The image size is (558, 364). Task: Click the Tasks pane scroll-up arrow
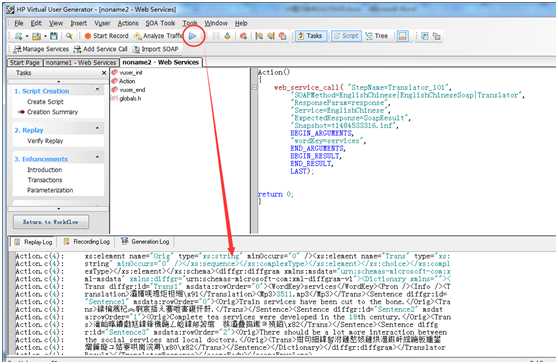(59, 81)
